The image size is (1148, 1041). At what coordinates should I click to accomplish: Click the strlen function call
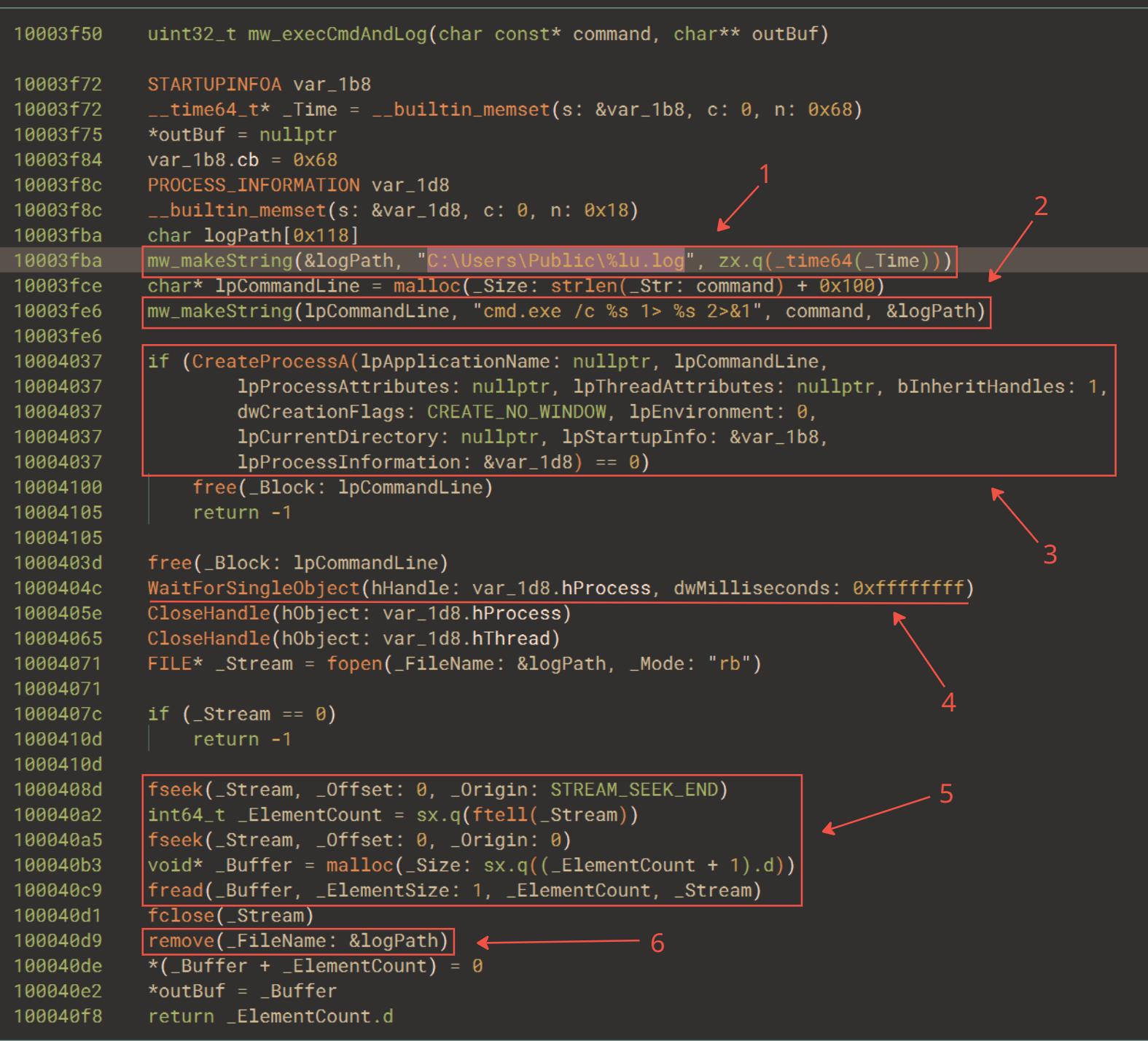pyautogui.click(x=583, y=286)
